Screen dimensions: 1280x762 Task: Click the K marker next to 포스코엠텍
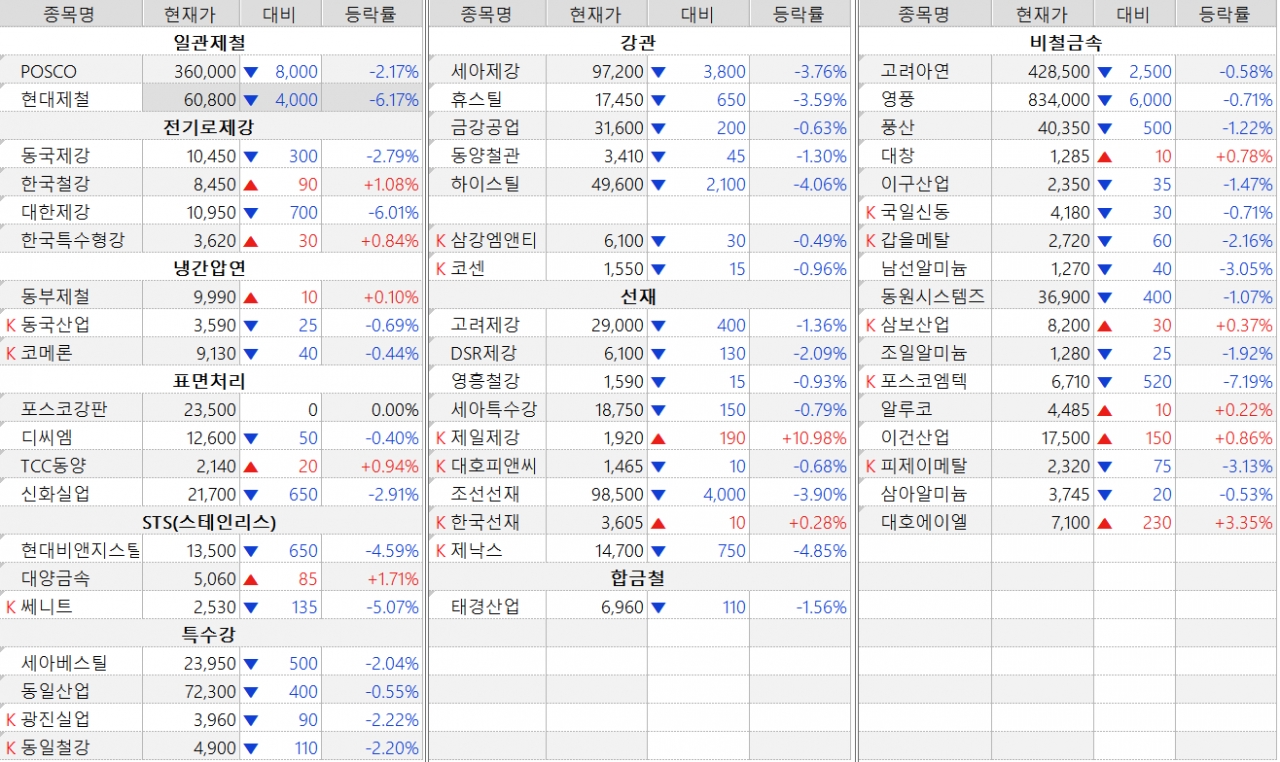871,381
